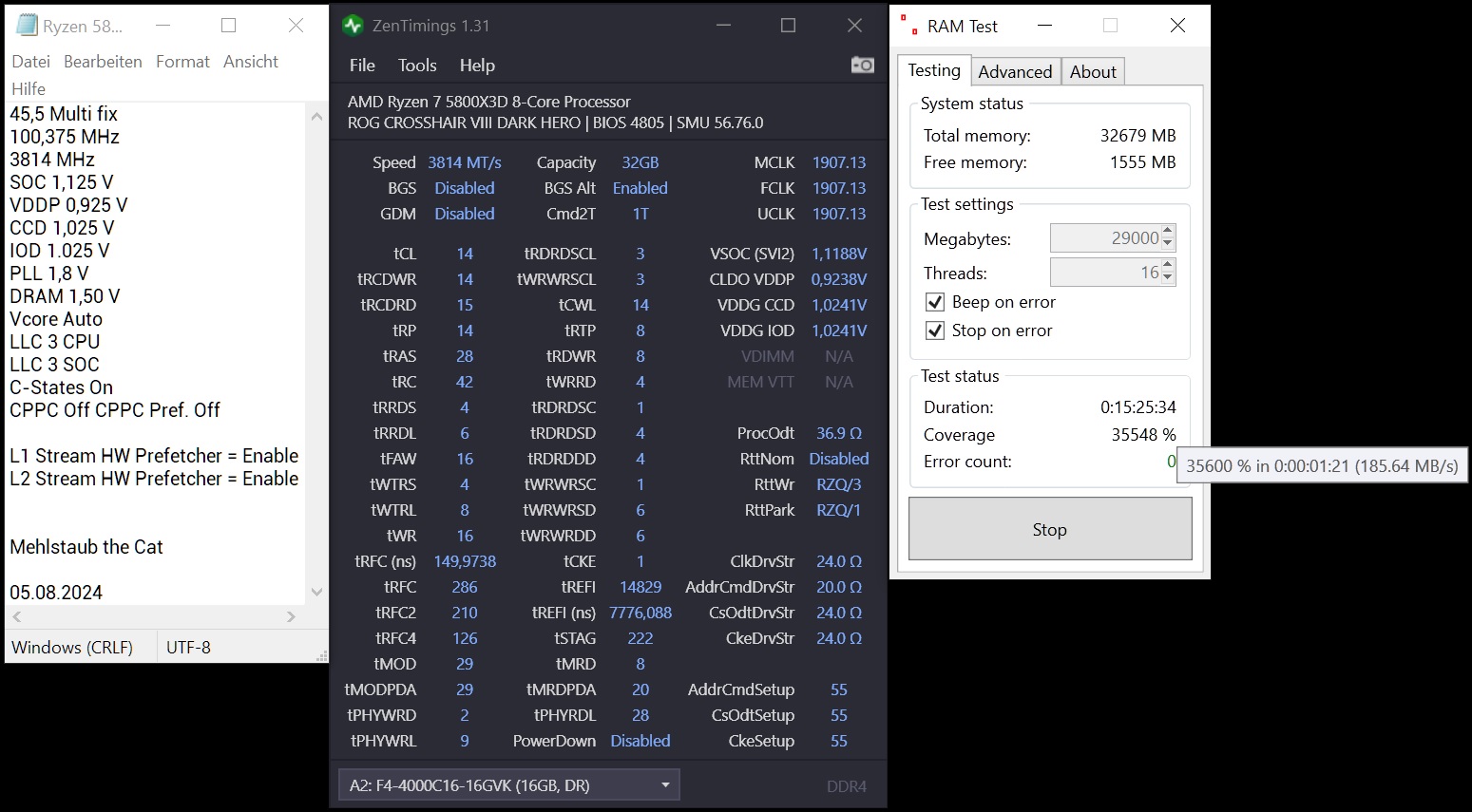
Task: Open the Help menu in ZenTimings
Action: pos(477,66)
